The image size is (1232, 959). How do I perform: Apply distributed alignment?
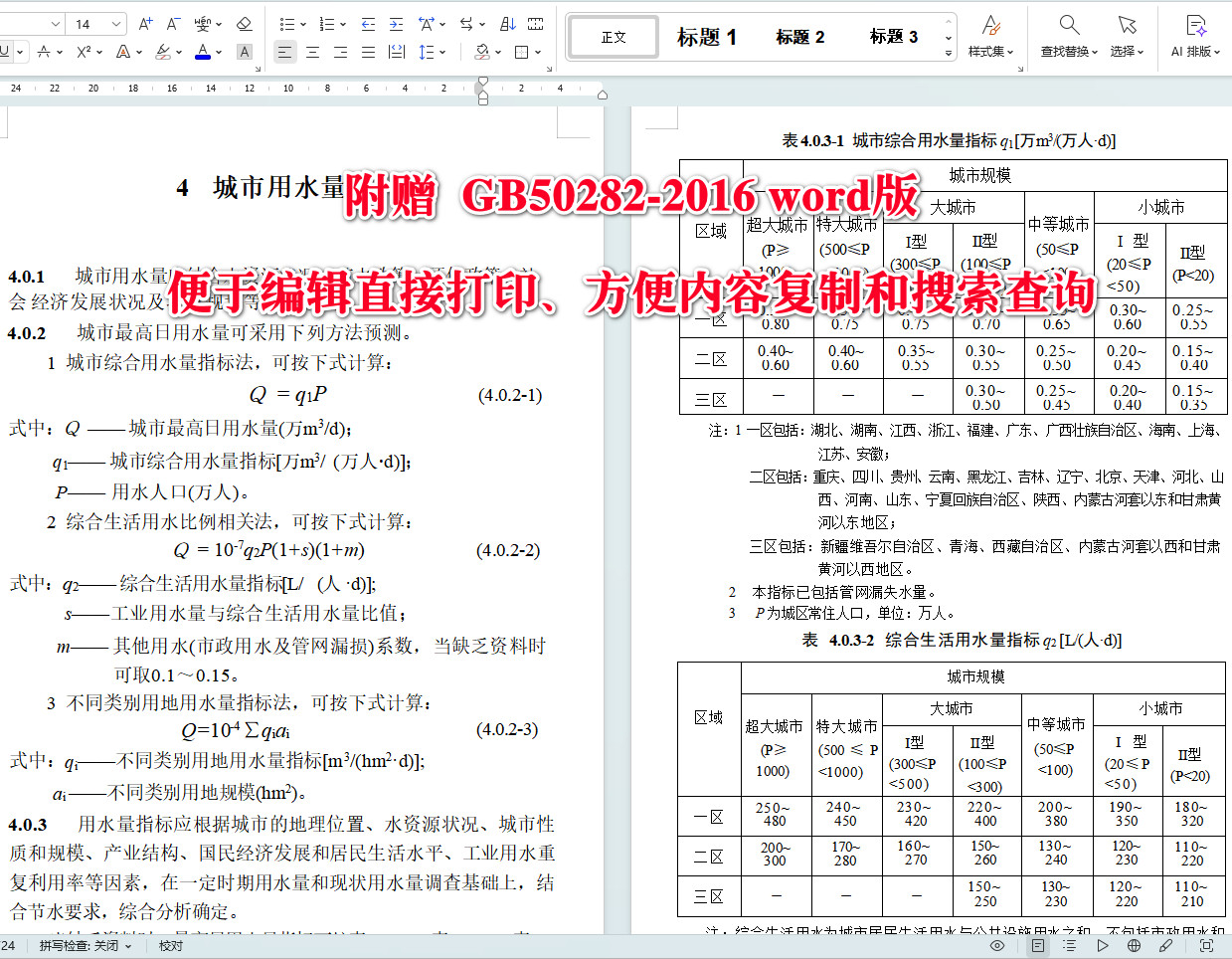[x=396, y=52]
